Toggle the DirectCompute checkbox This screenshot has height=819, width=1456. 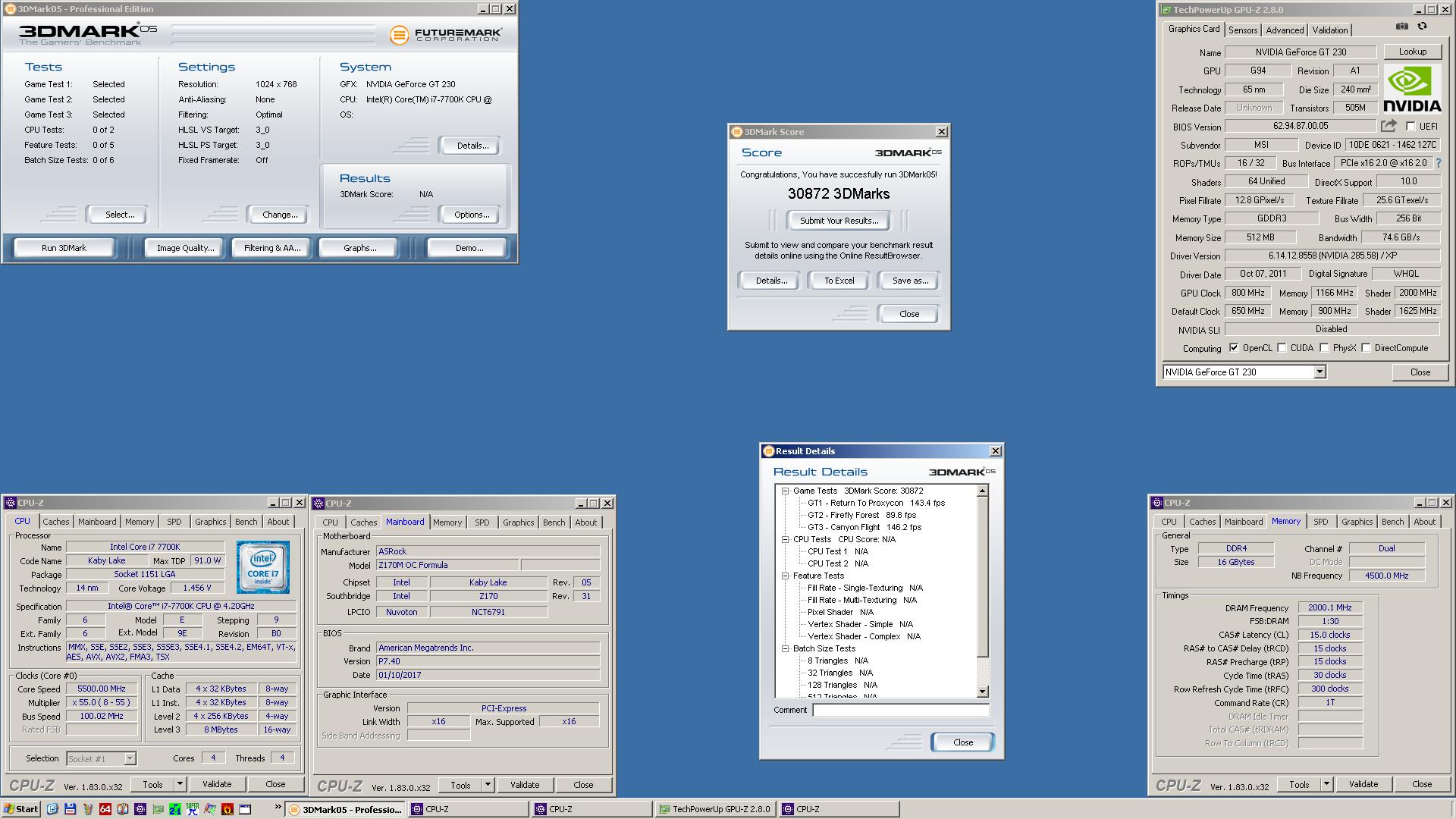(x=1366, y=348)
